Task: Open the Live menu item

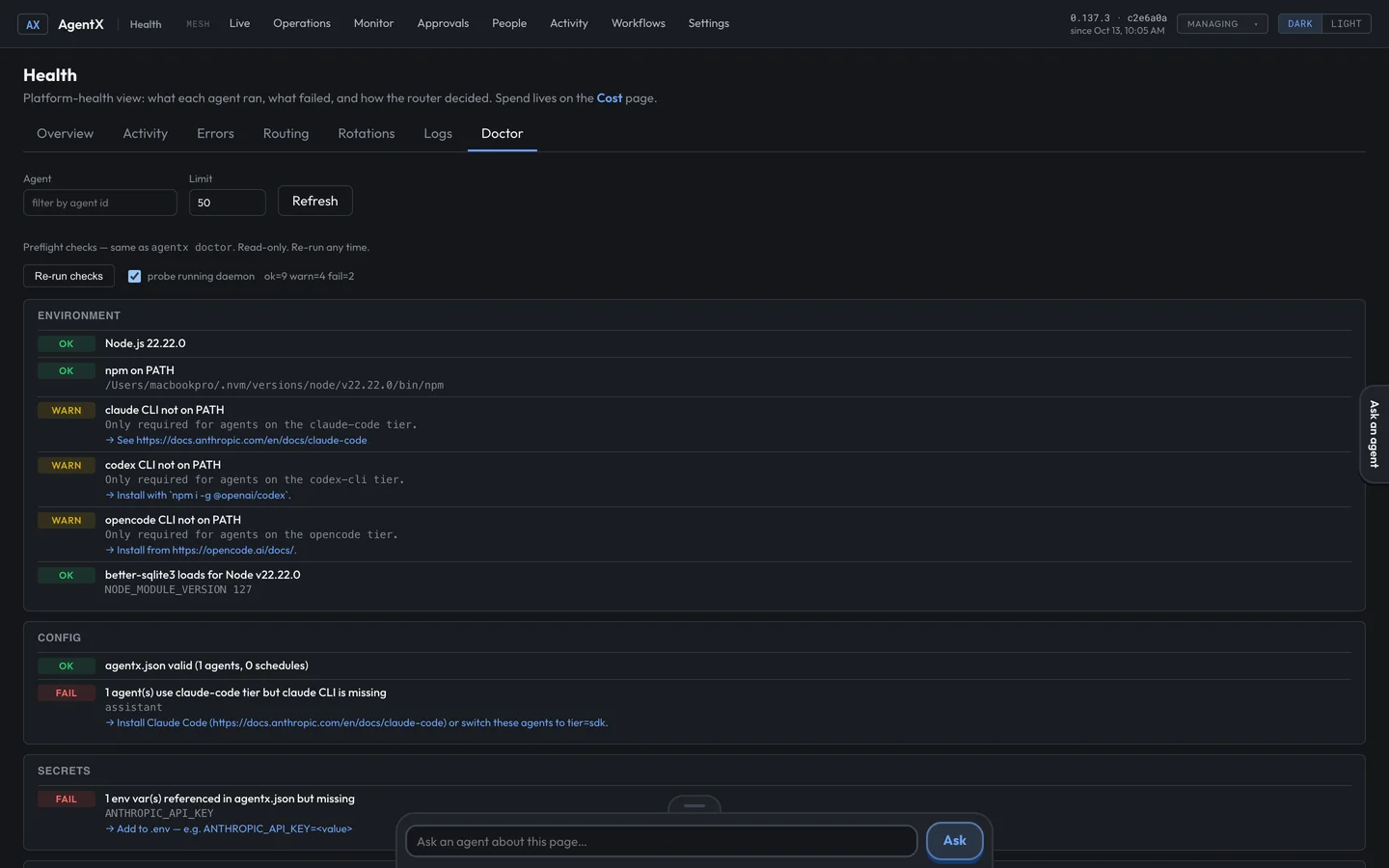Action: (239, 23)
